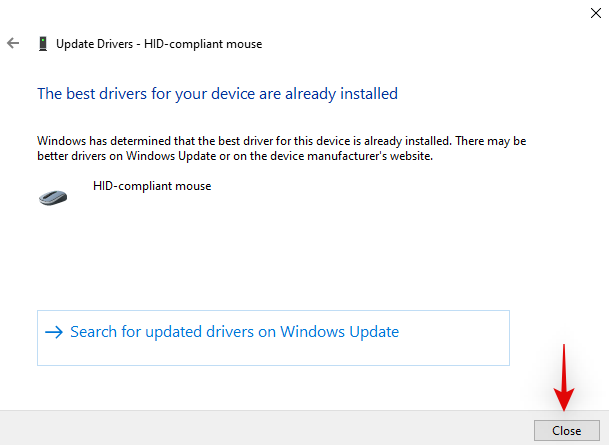
Task: Click the blue arrow icon beside Search link
Action: pos(54,332)
